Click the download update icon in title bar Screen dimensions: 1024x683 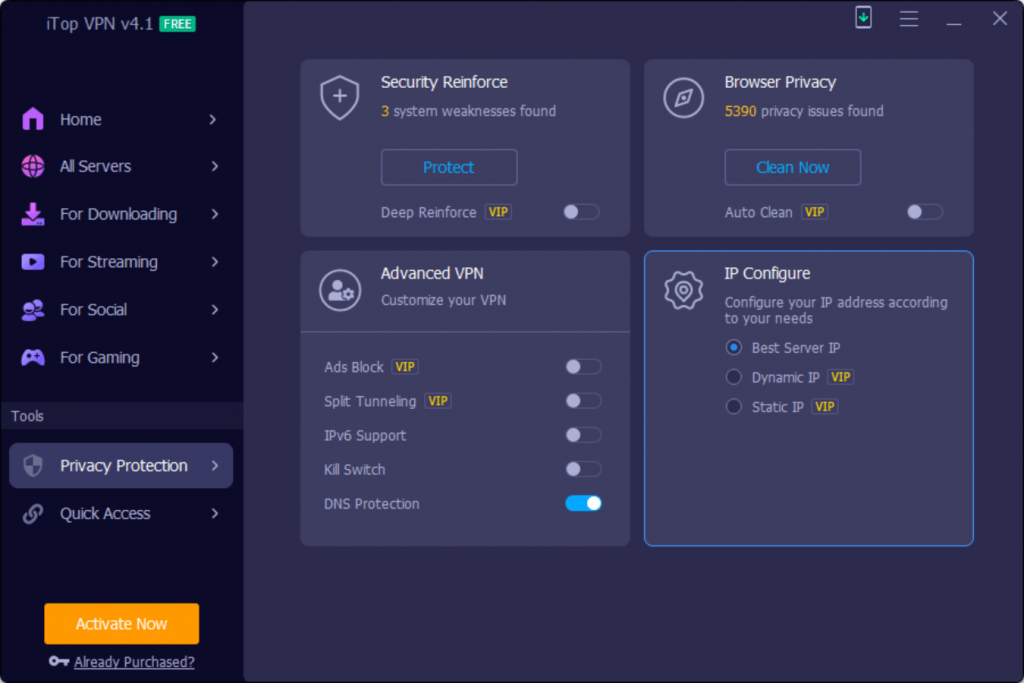(x=863, y=18)
